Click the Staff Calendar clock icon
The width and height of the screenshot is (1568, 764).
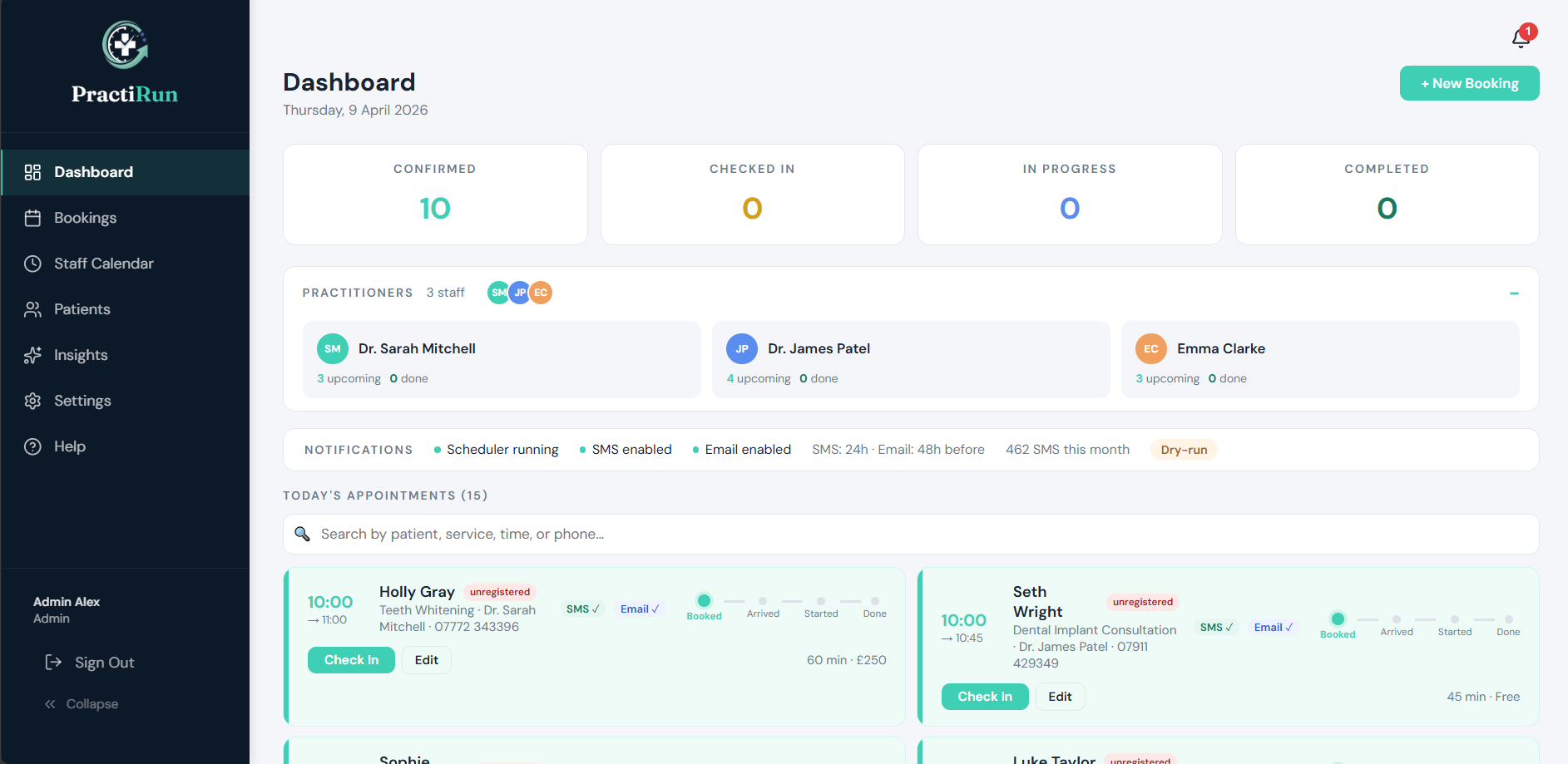click(32, 264)
